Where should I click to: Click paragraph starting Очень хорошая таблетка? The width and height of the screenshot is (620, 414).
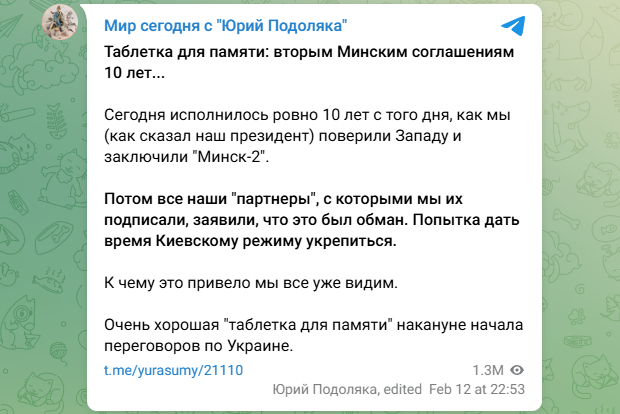click(x=314, y=335)
